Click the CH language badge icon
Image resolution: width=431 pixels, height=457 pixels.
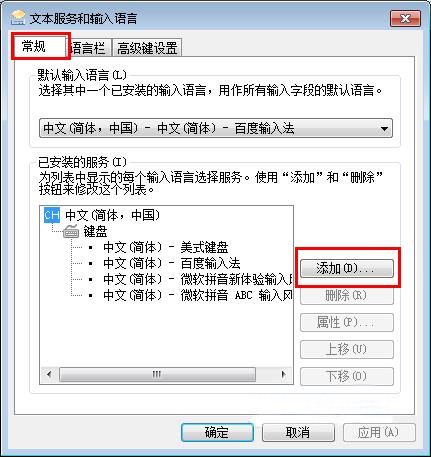[52, 215]
